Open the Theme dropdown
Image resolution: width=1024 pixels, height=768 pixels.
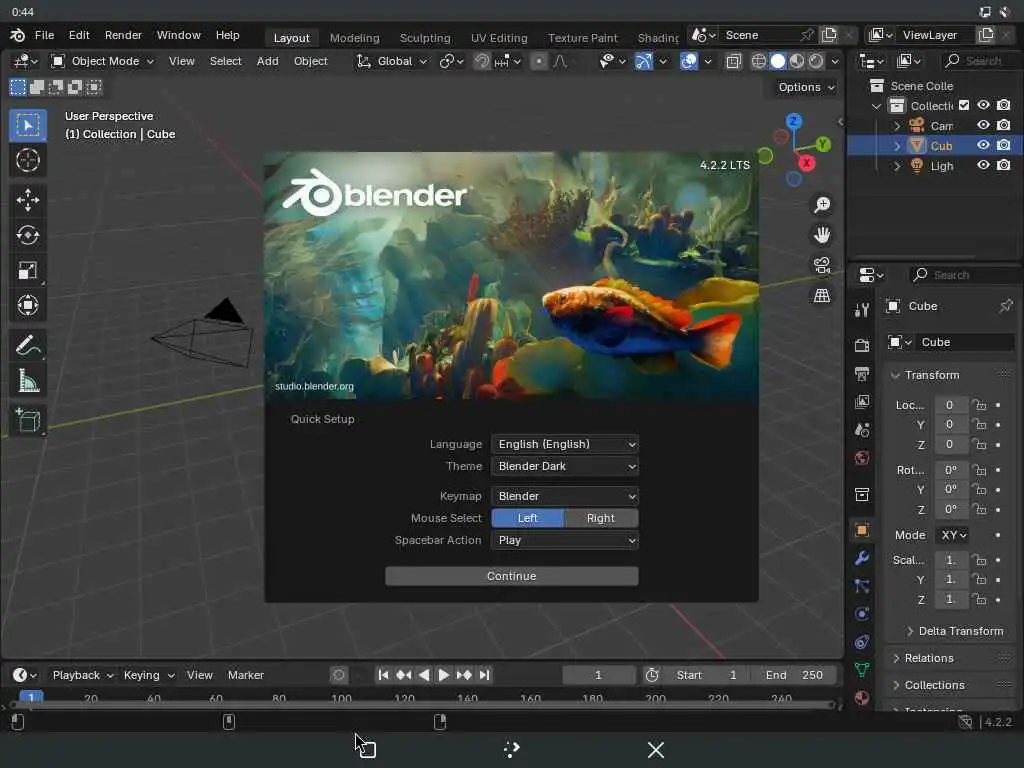[x=565, y=466]
